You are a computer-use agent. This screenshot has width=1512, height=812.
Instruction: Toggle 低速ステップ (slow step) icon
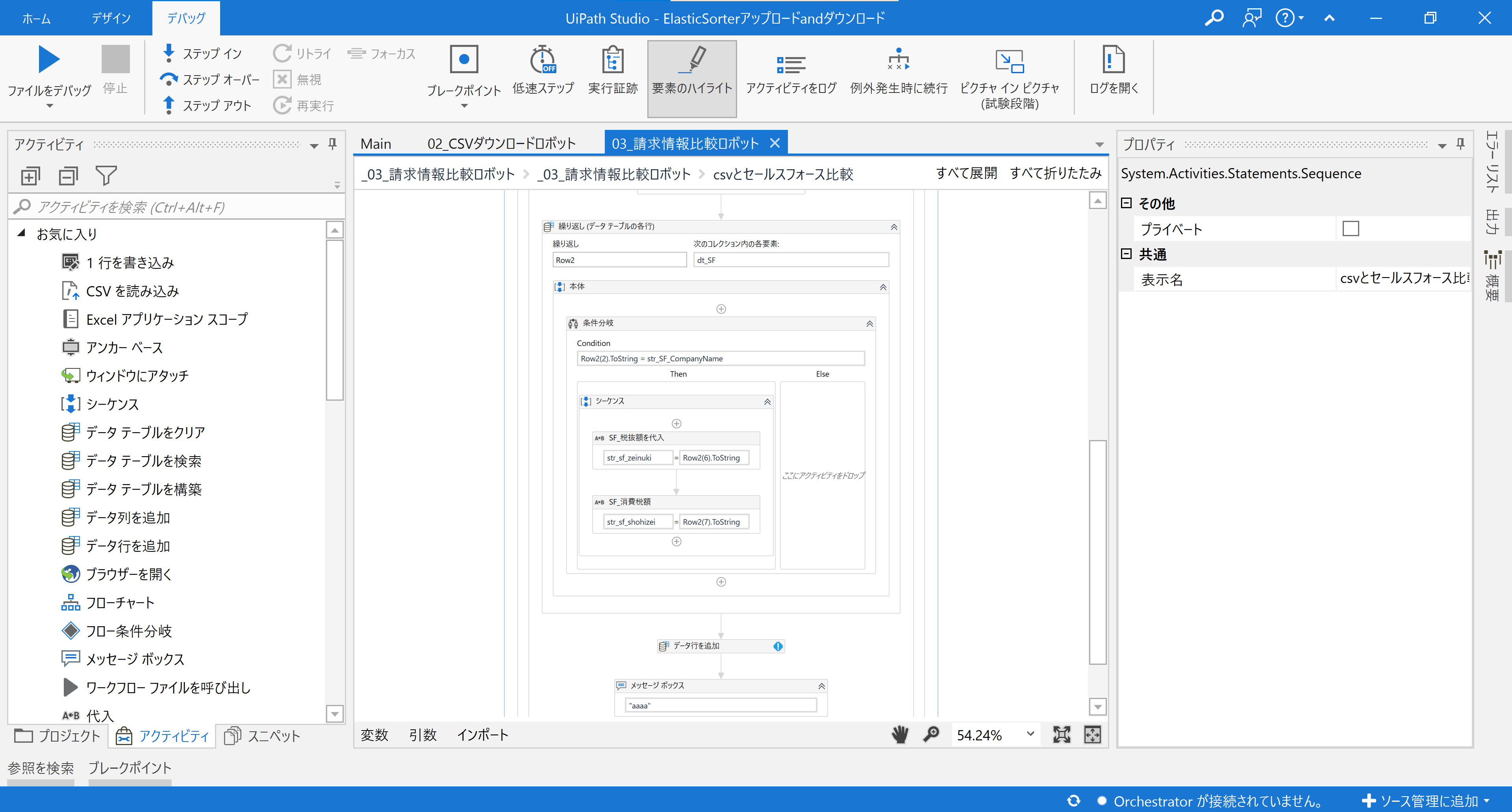[x=542, y=60]
